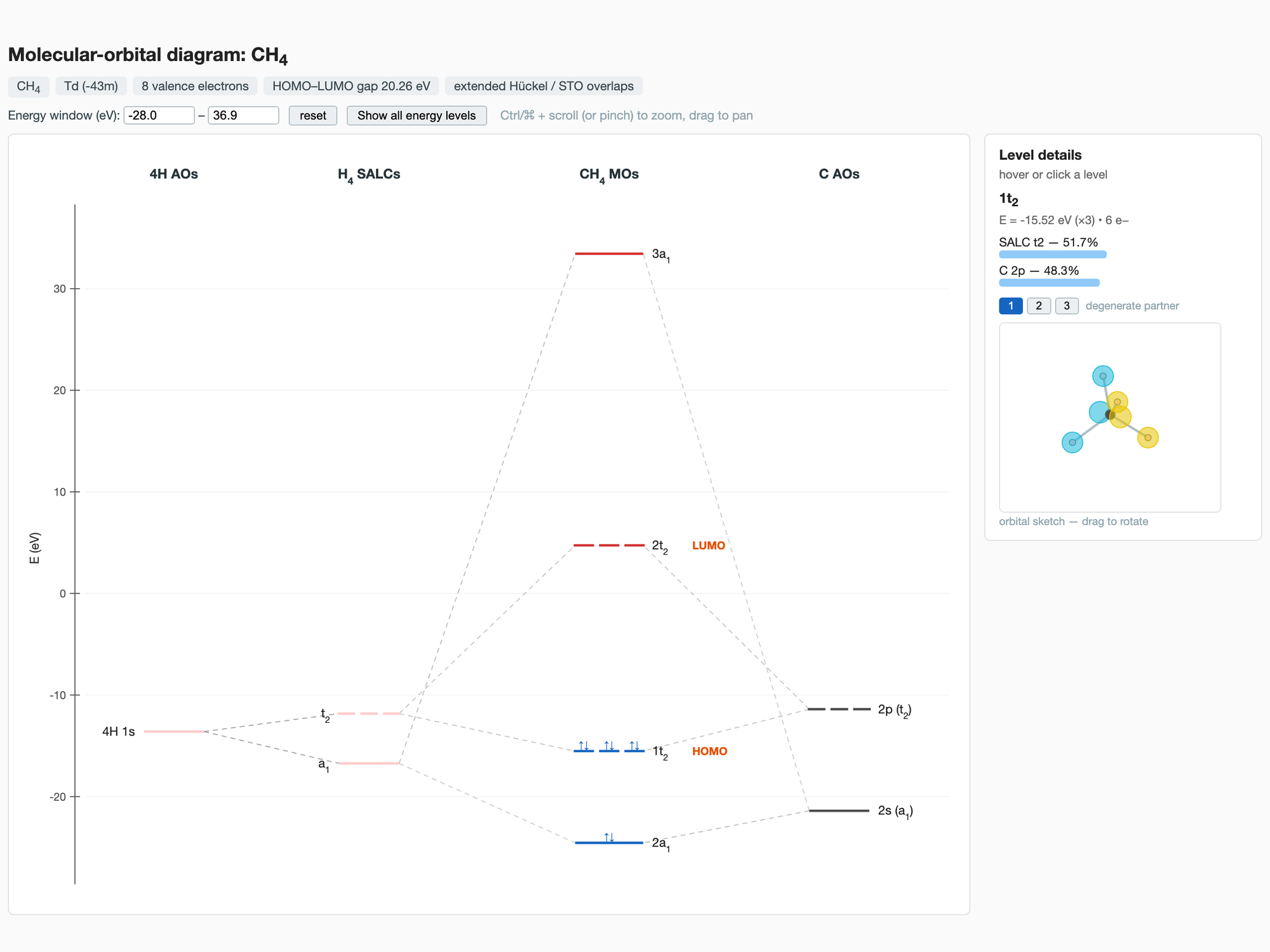Click the C 2p contribution bar
This screenshot has width=1270, height=952.
[x=1050, y=282]
